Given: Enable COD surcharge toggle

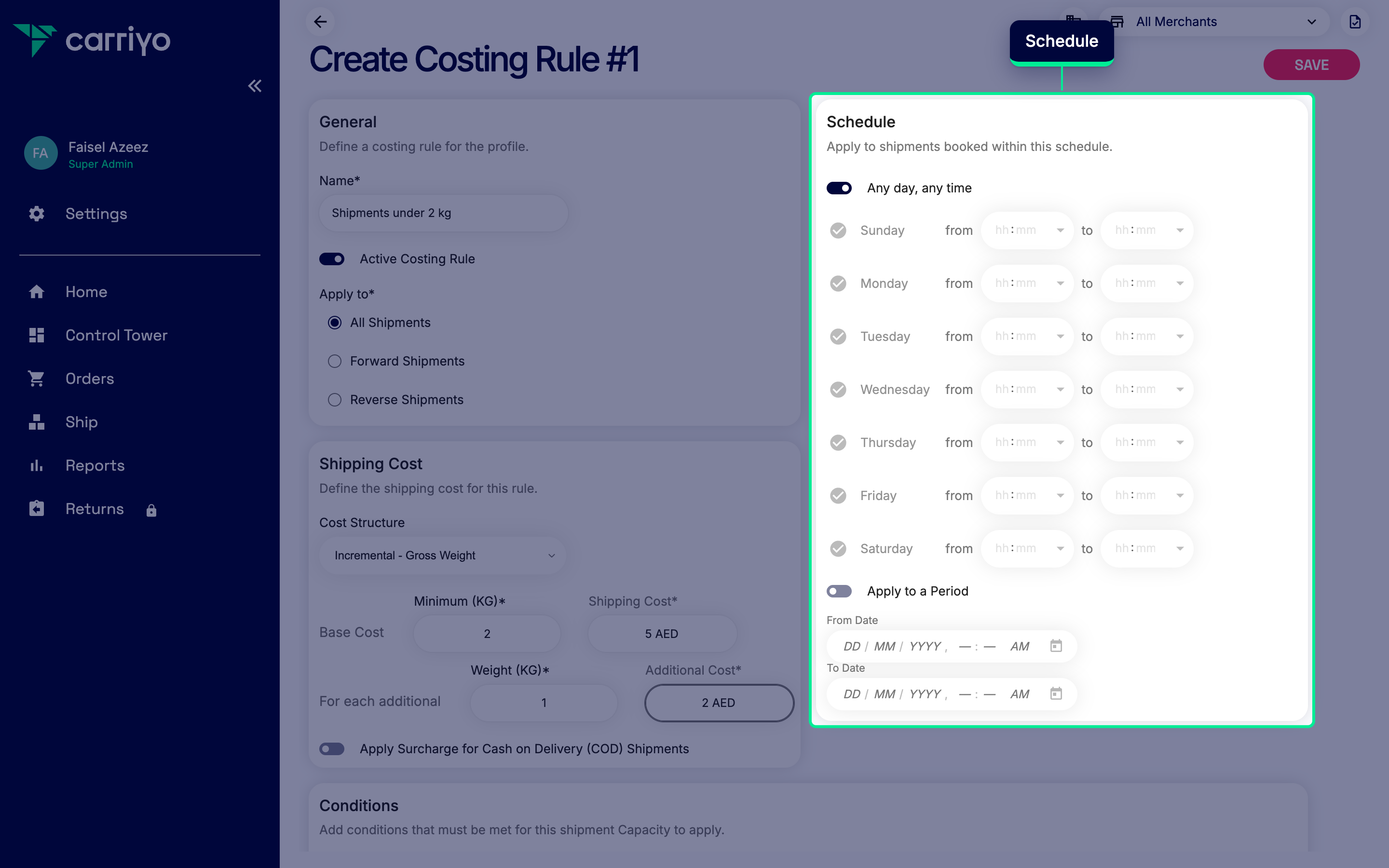Looking at the screenshot, I should 332,748.
